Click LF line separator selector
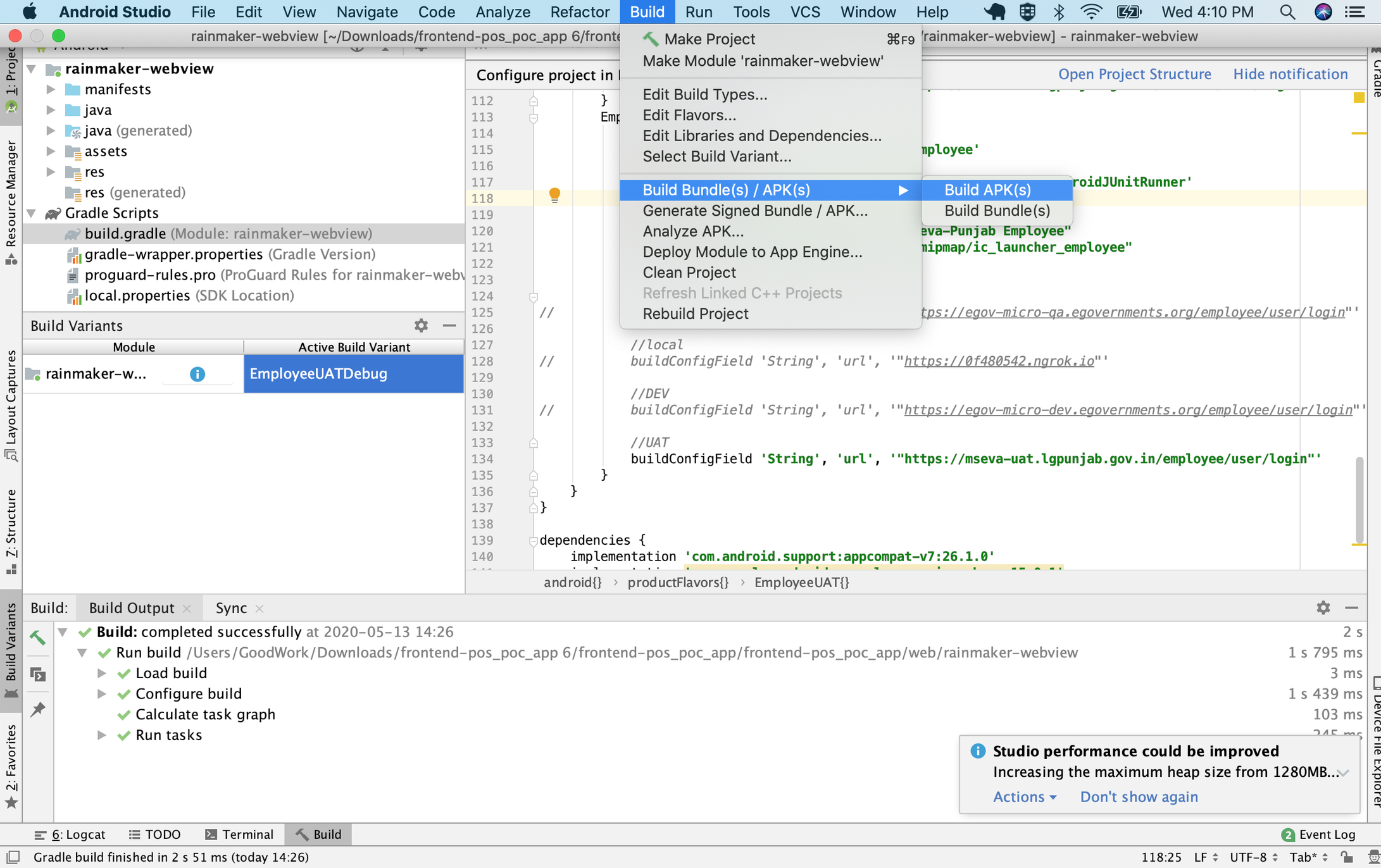Image resolution: width=1381 pixels, height=868 pixels. click(x=1205, y=857)
